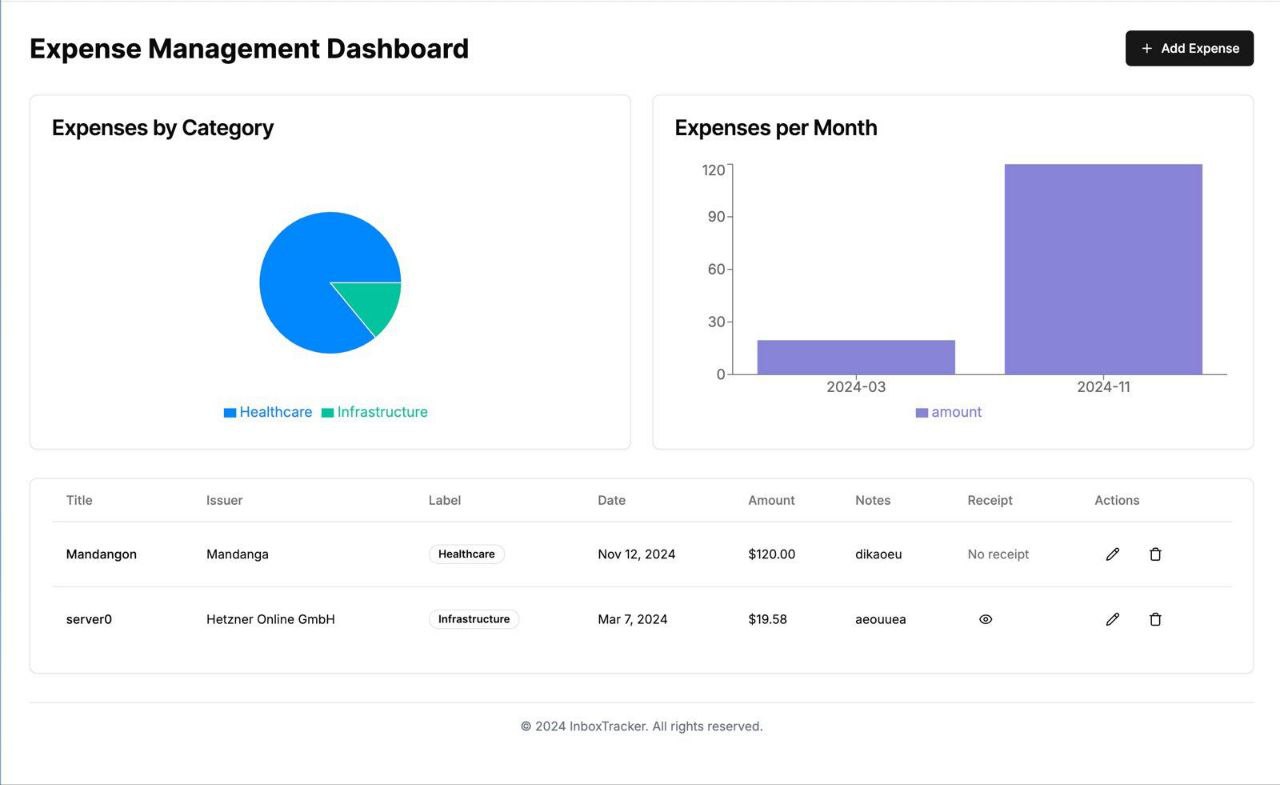Click the Mar 7, 2024 date cell

coord(632,619)
